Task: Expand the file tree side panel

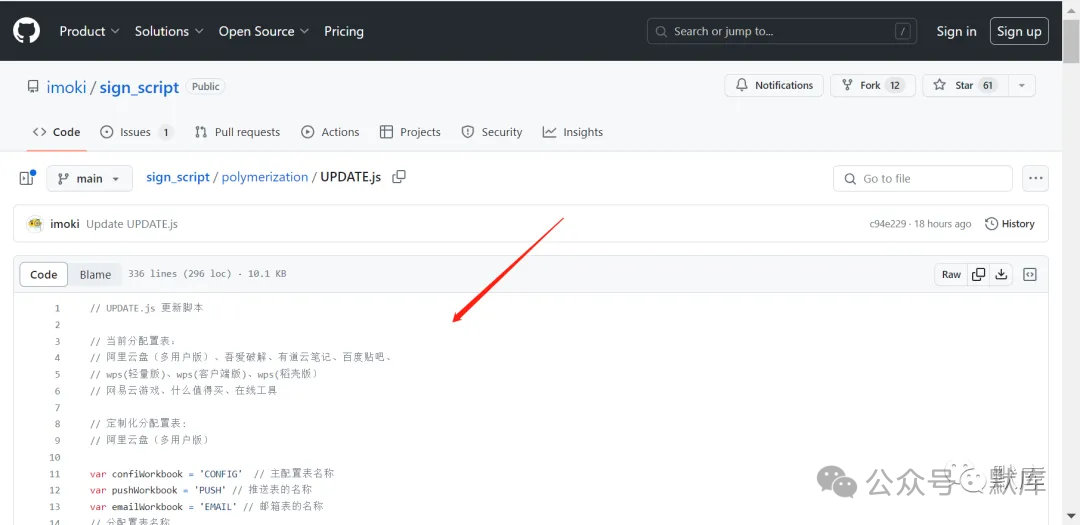Action: pyautogui.click(x=27, y=178)
